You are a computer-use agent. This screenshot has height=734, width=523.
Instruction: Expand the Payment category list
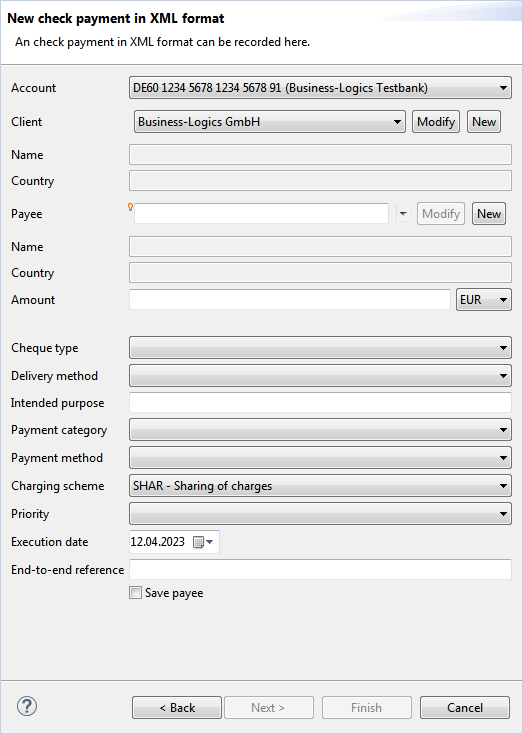(320, 430)
